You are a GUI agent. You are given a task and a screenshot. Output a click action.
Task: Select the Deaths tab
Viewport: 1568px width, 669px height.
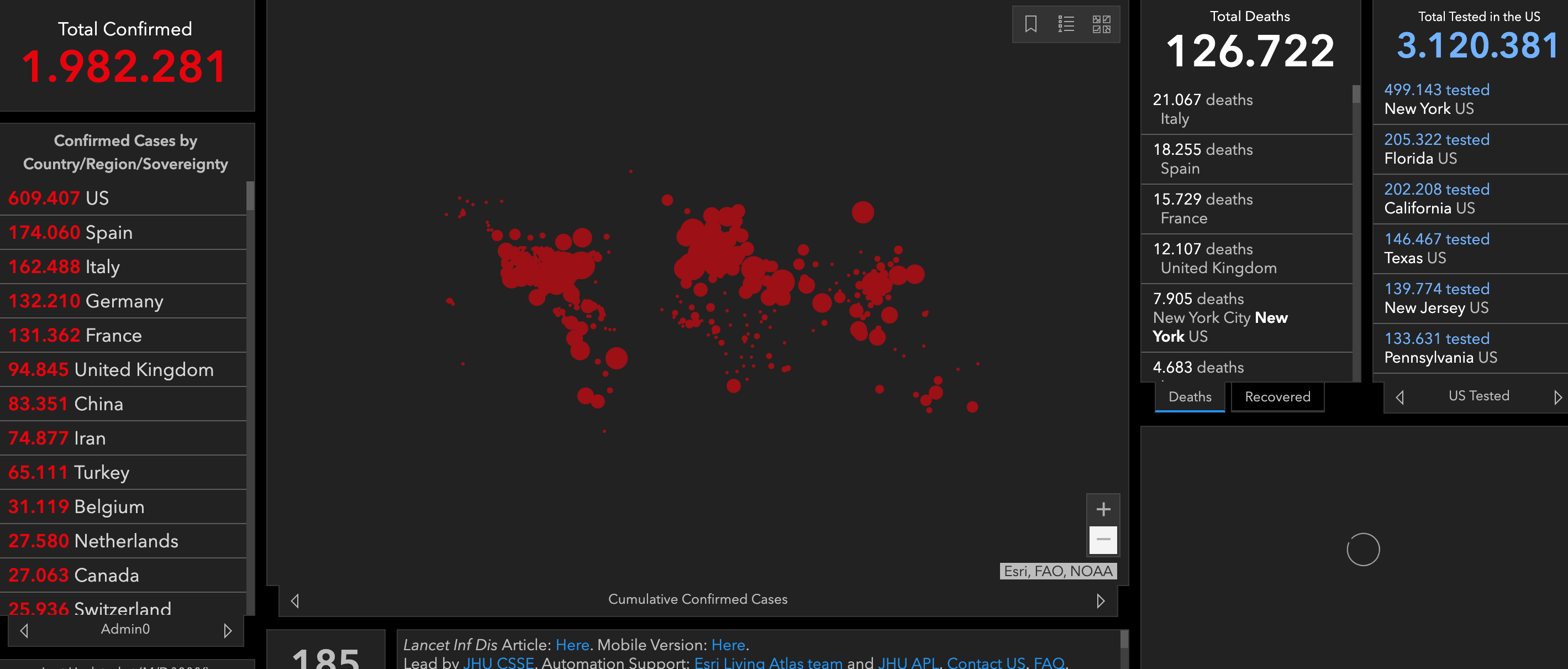coord(1190,398)
